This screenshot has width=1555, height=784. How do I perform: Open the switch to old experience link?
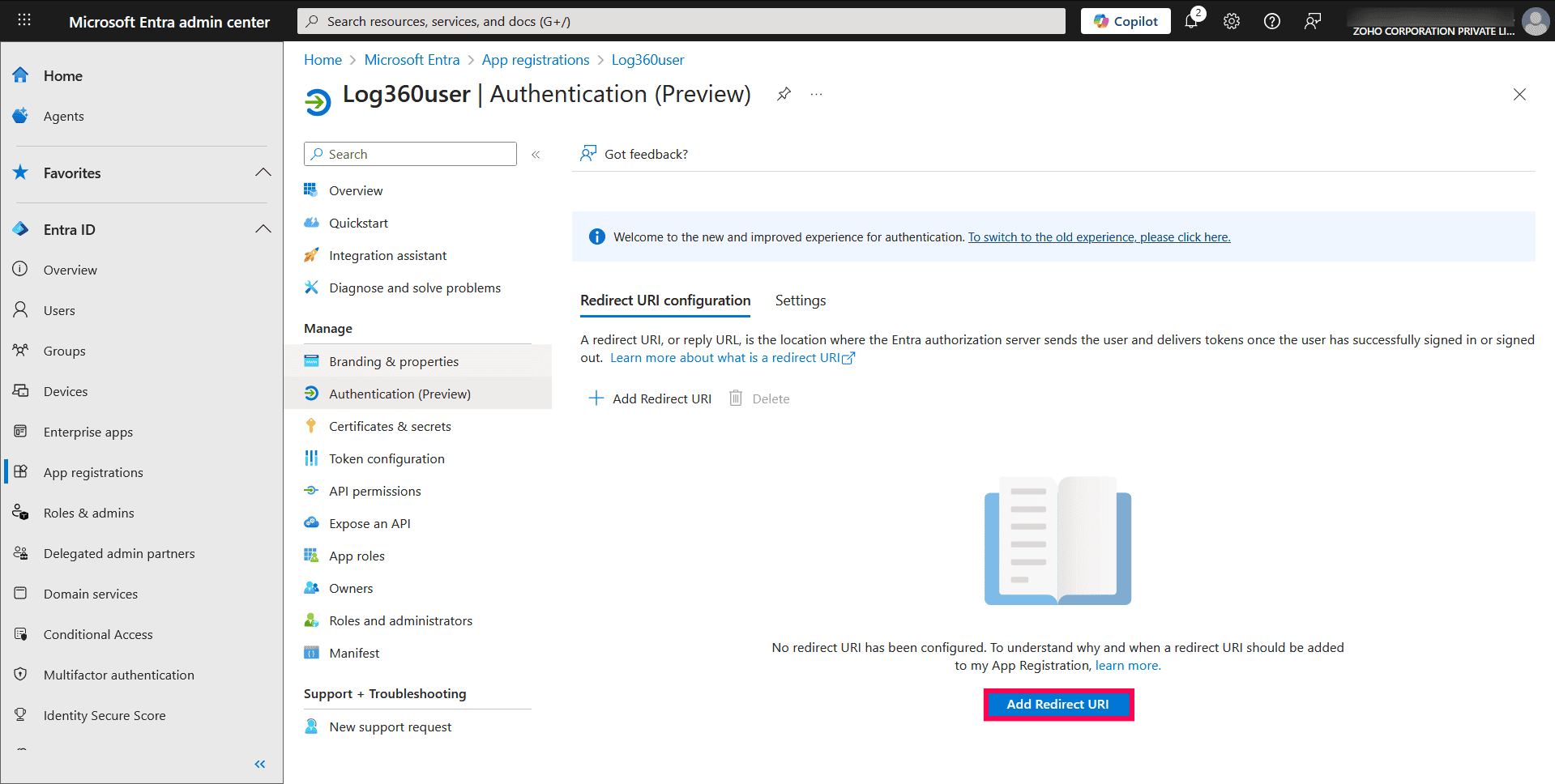(1099, 236)
